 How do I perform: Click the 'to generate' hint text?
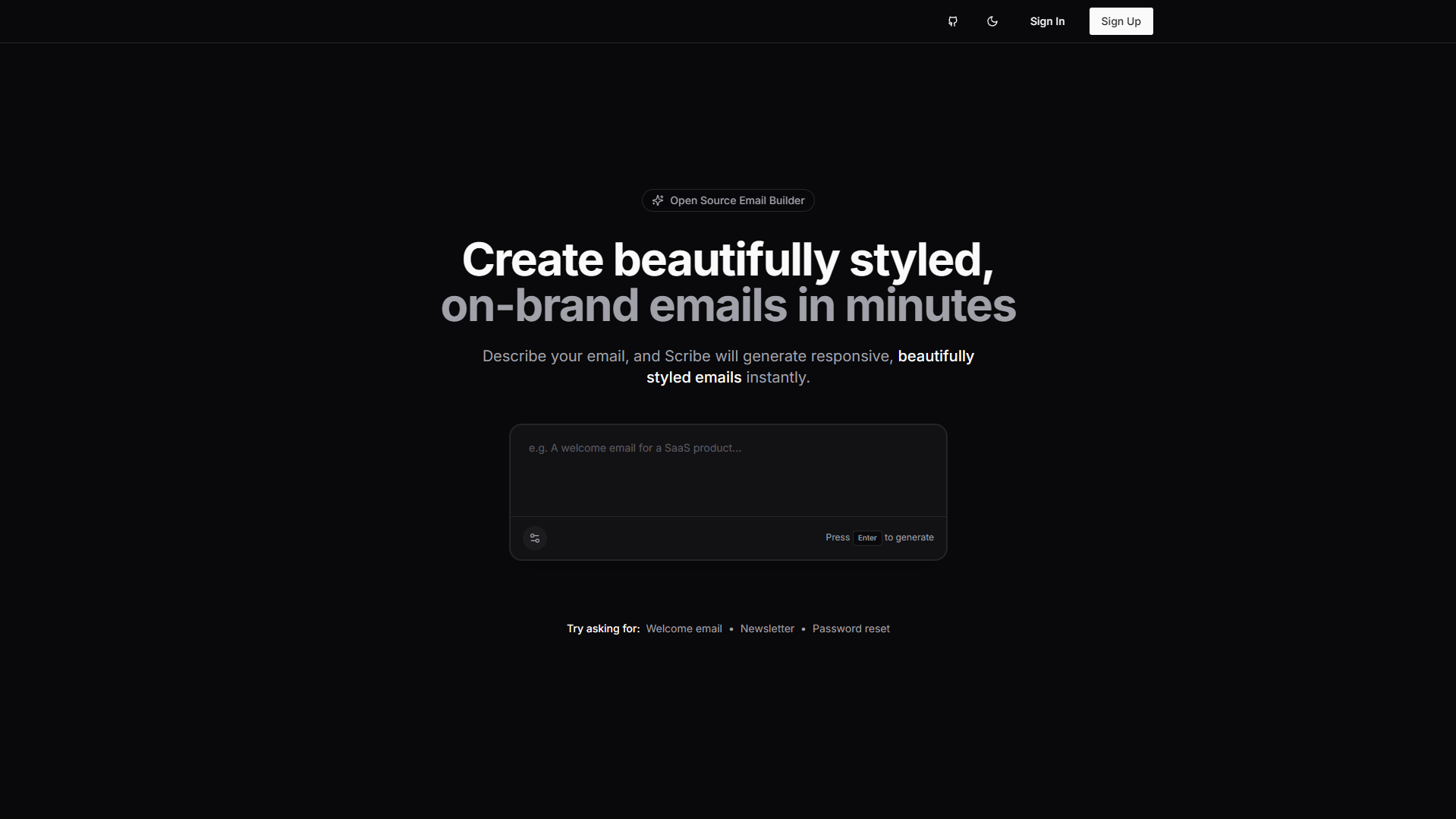tap(909, 537)
